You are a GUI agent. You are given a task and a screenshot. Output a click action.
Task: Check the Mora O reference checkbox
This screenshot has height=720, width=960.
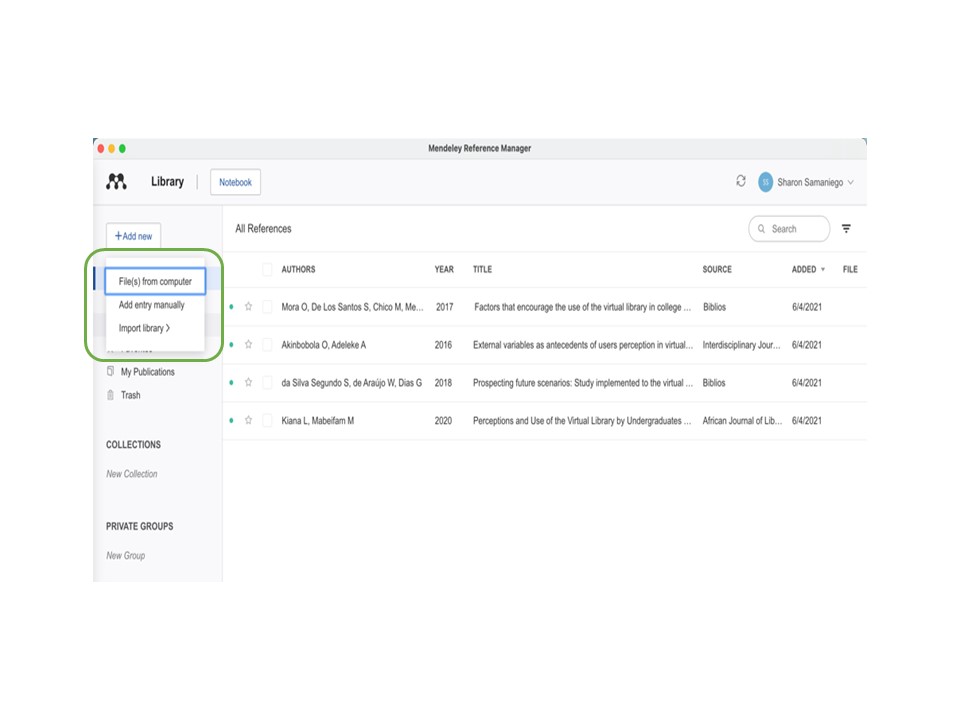click(267, 307)
